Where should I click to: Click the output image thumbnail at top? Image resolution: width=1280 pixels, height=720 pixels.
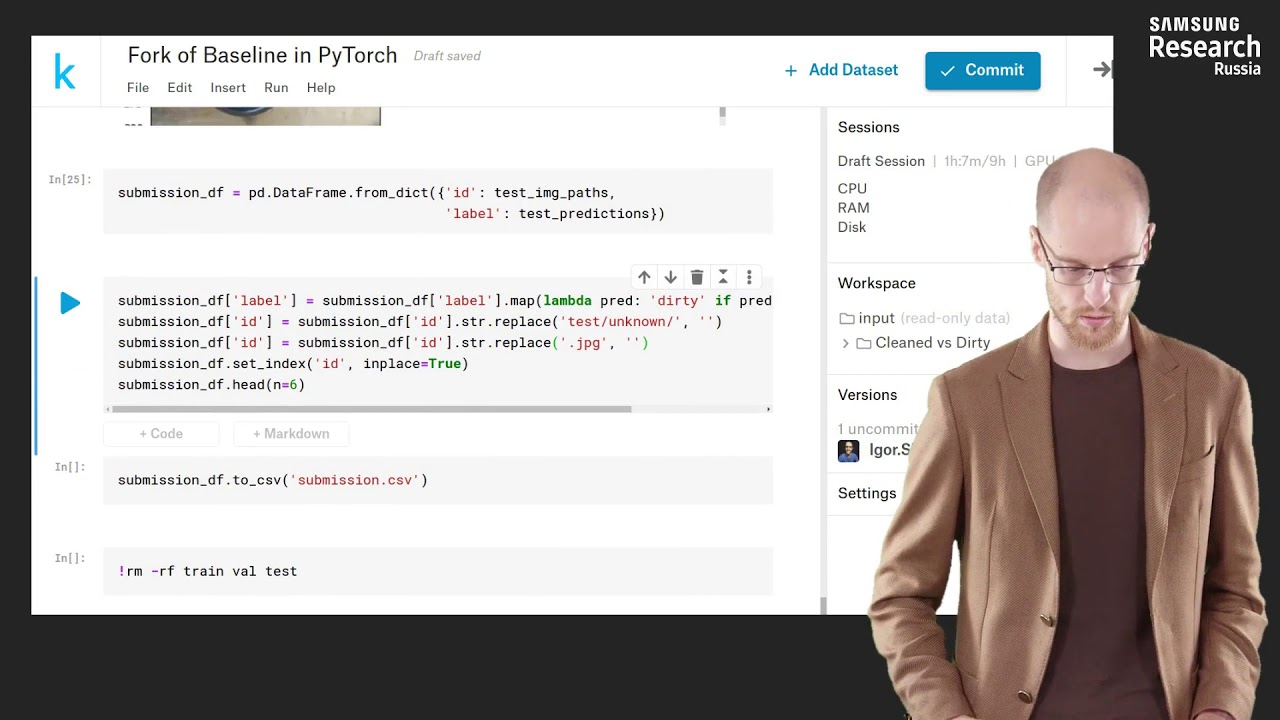265,116
